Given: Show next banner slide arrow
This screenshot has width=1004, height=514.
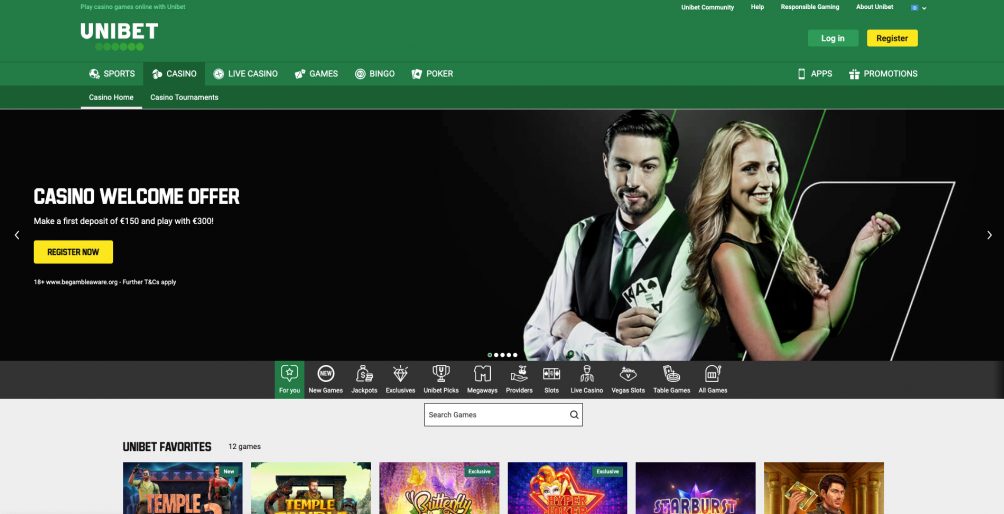Looking at the screenshot, I should pos(989,235).
